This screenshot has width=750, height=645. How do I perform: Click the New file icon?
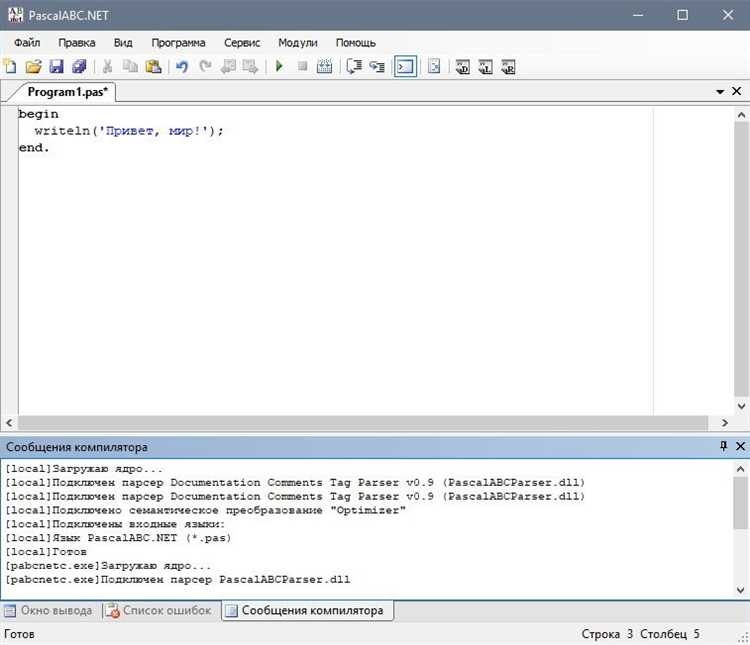(11, 67)
